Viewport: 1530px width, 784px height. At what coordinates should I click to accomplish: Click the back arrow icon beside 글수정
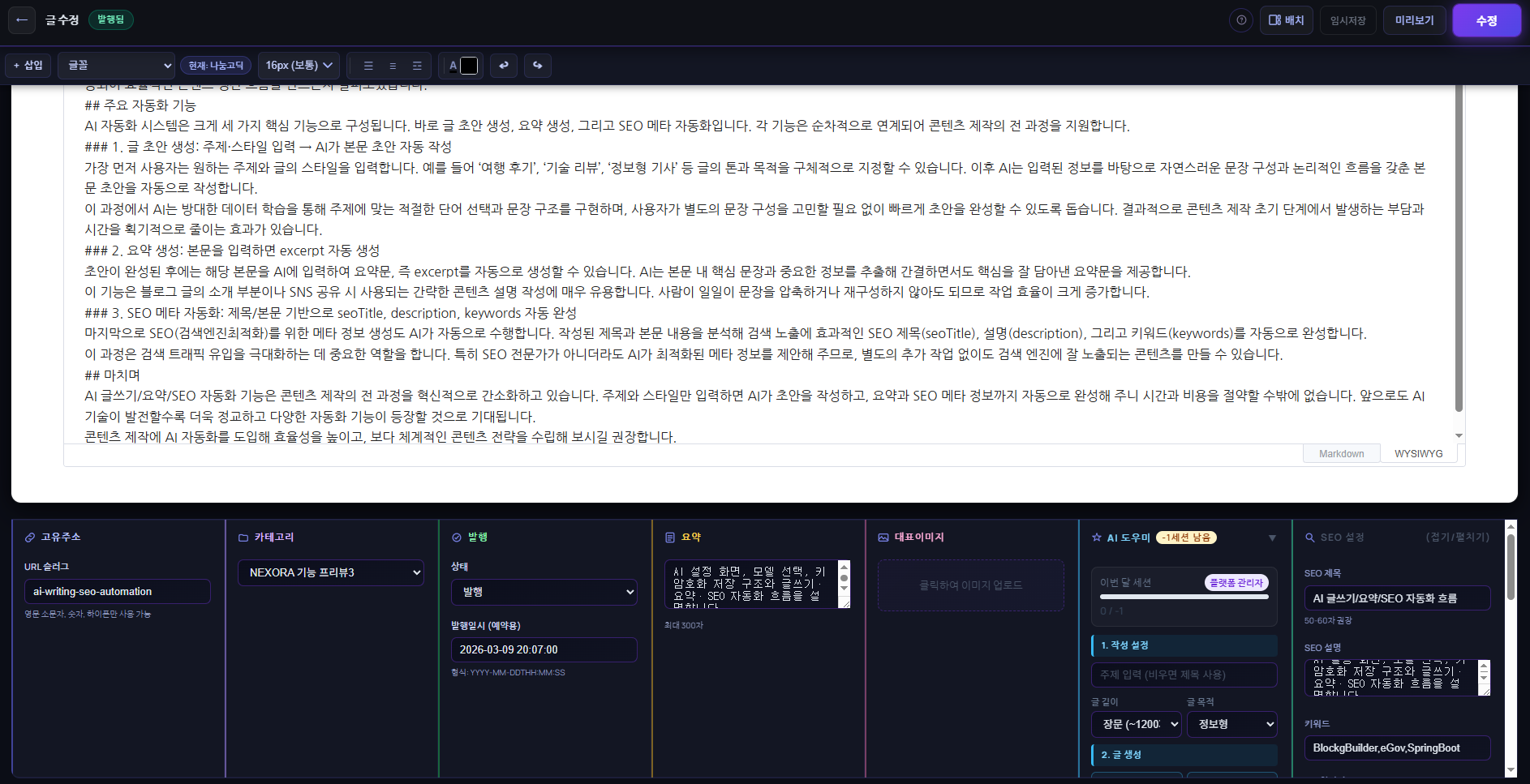tap(22, 20)
